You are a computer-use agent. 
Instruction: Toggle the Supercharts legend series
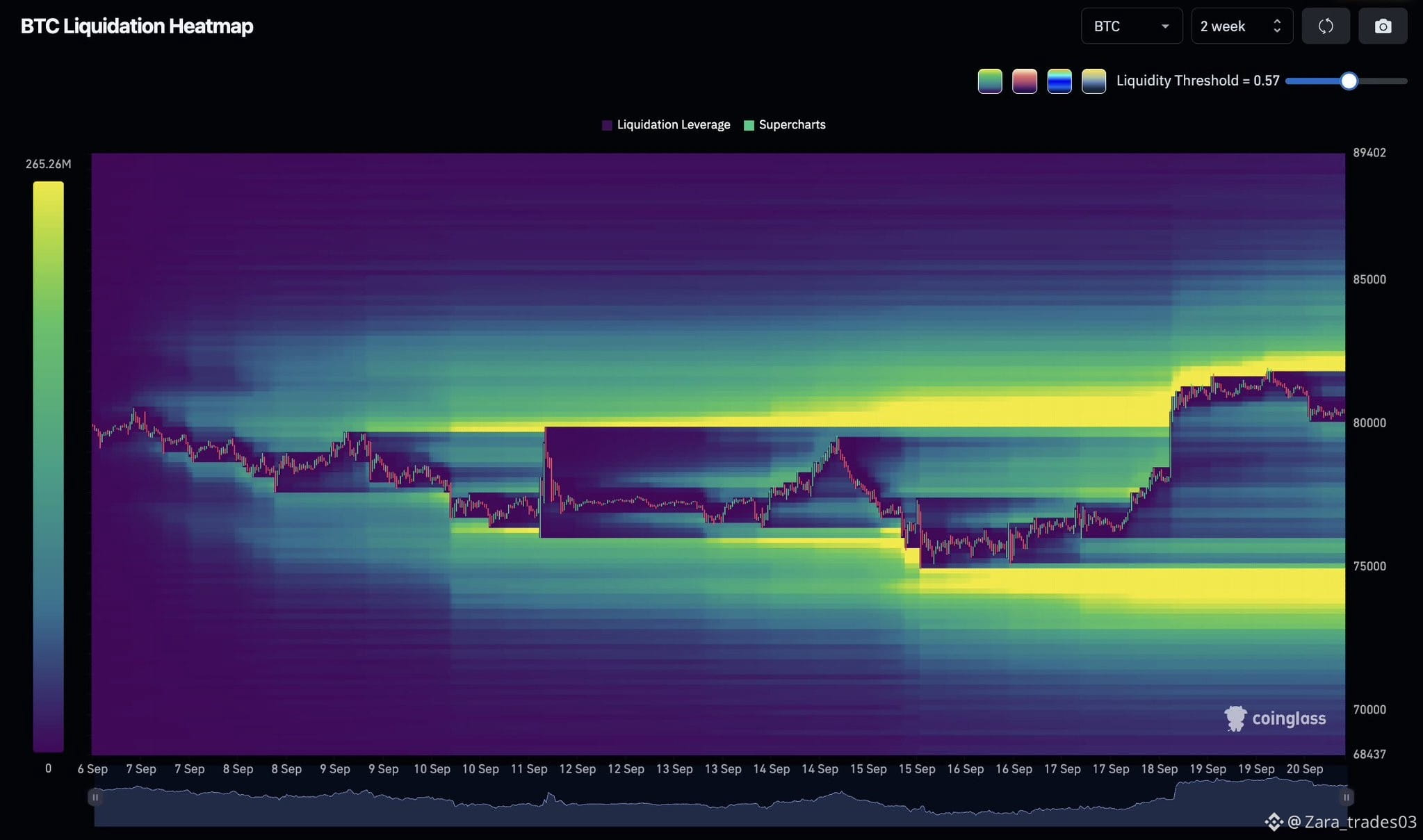[785, 125]
